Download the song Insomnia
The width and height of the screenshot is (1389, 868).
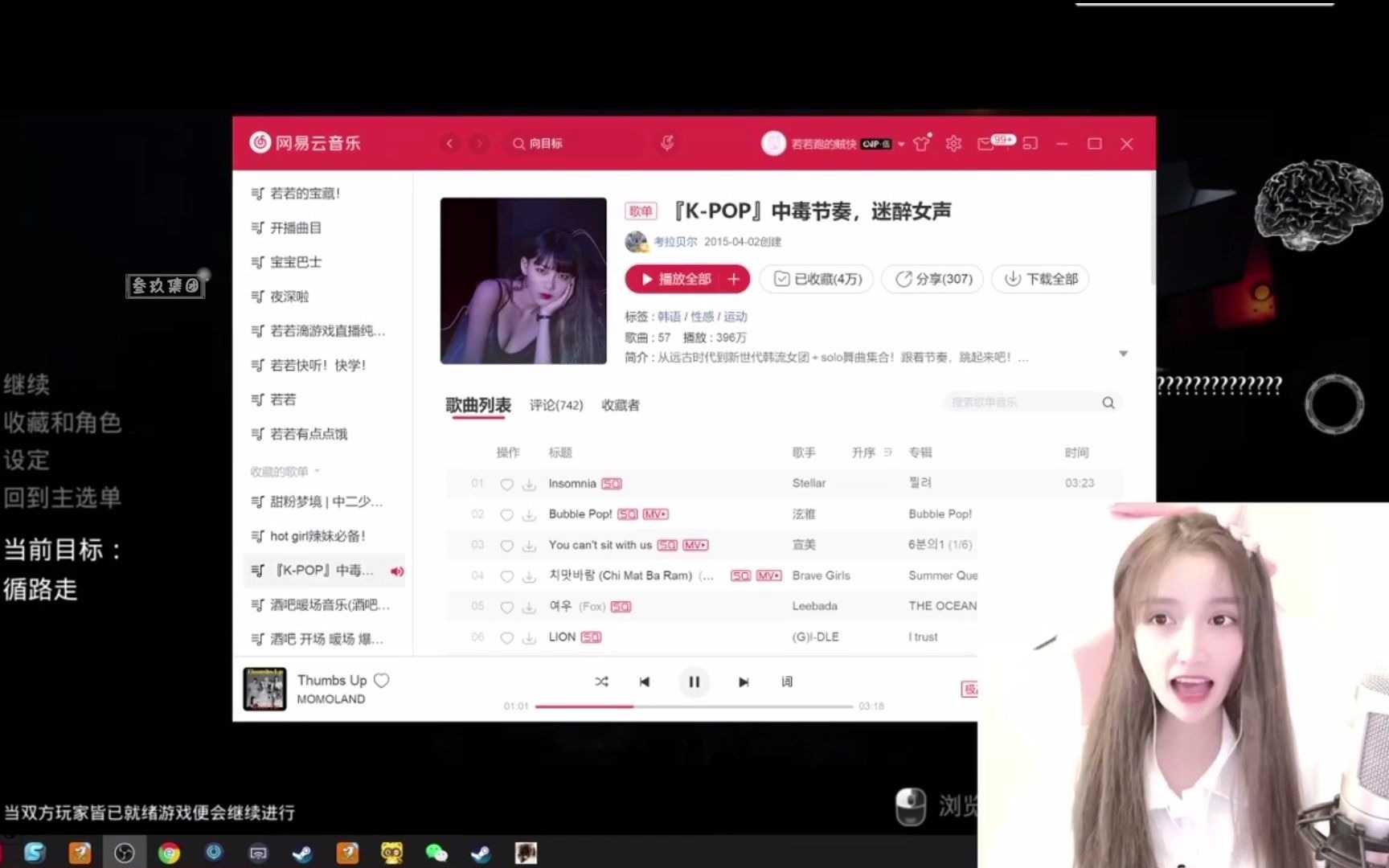529,484
